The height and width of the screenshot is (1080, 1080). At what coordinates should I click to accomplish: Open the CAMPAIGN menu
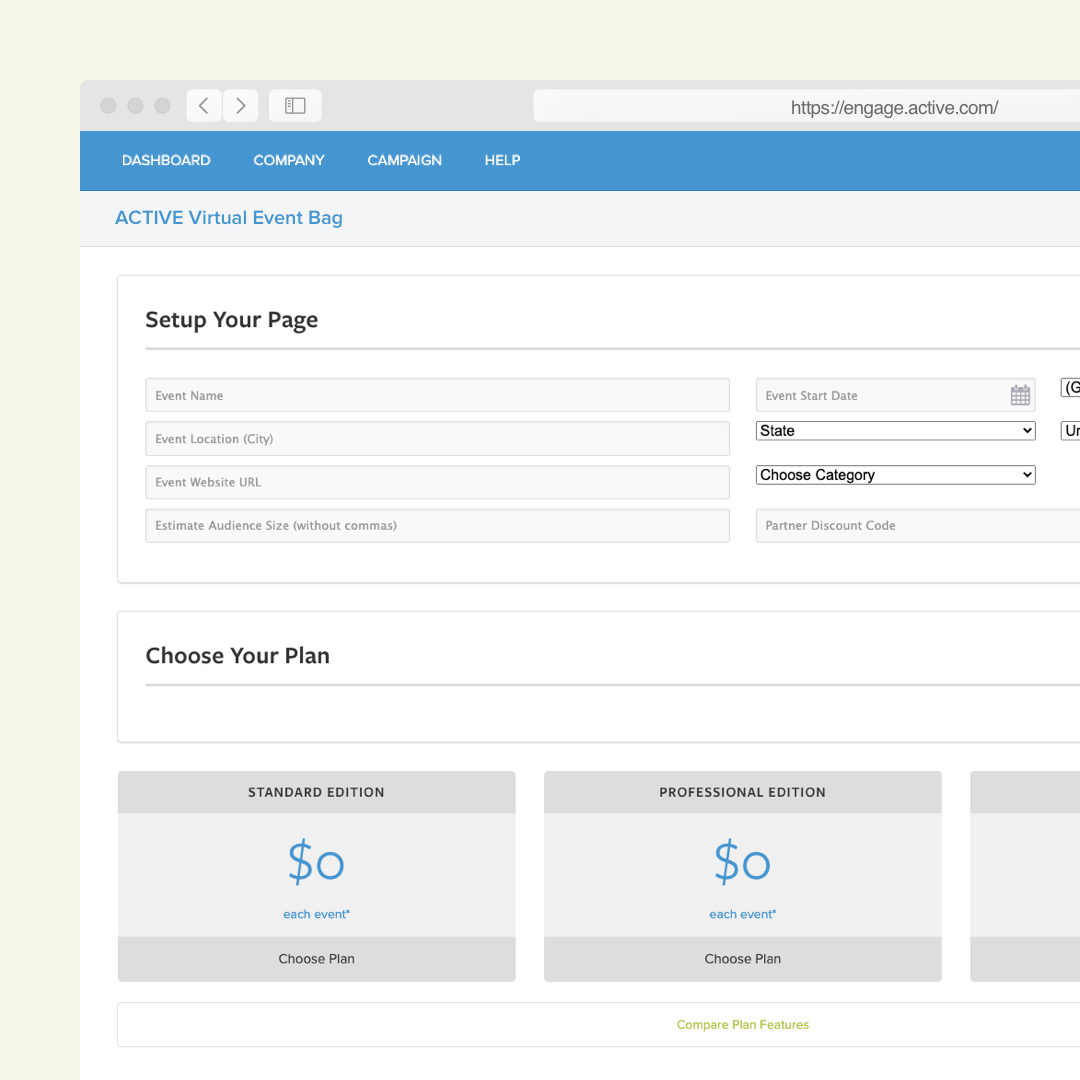pos(404,160)
